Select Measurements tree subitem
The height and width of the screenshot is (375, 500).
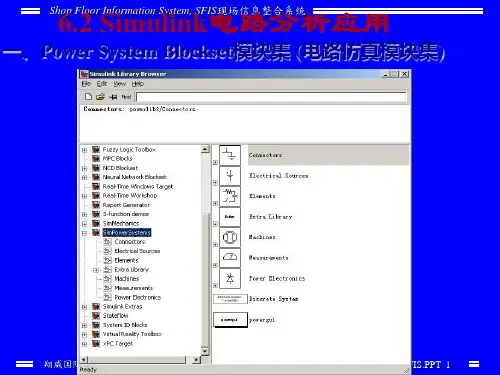coord(134,288)
